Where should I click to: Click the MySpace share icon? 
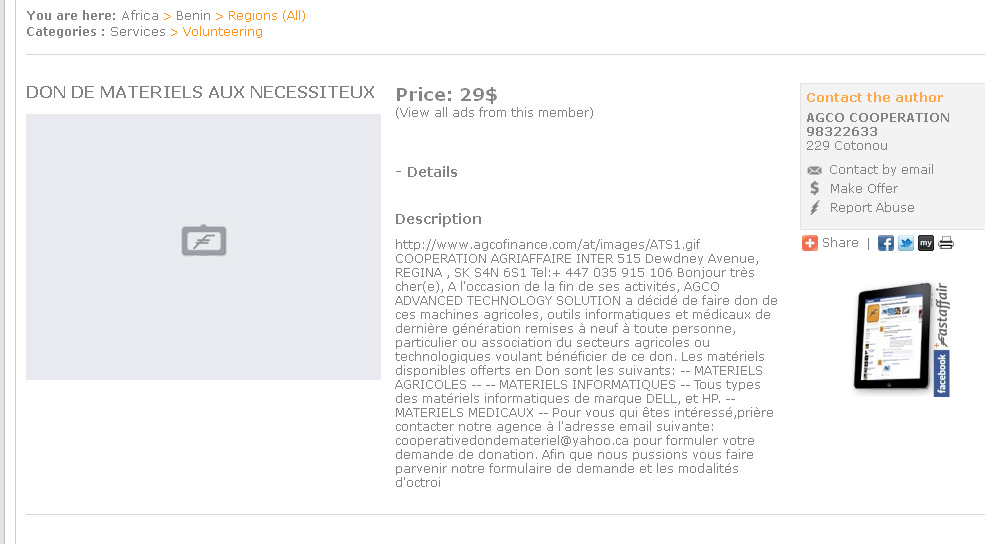pyautogui.click(x=926, y=243)
